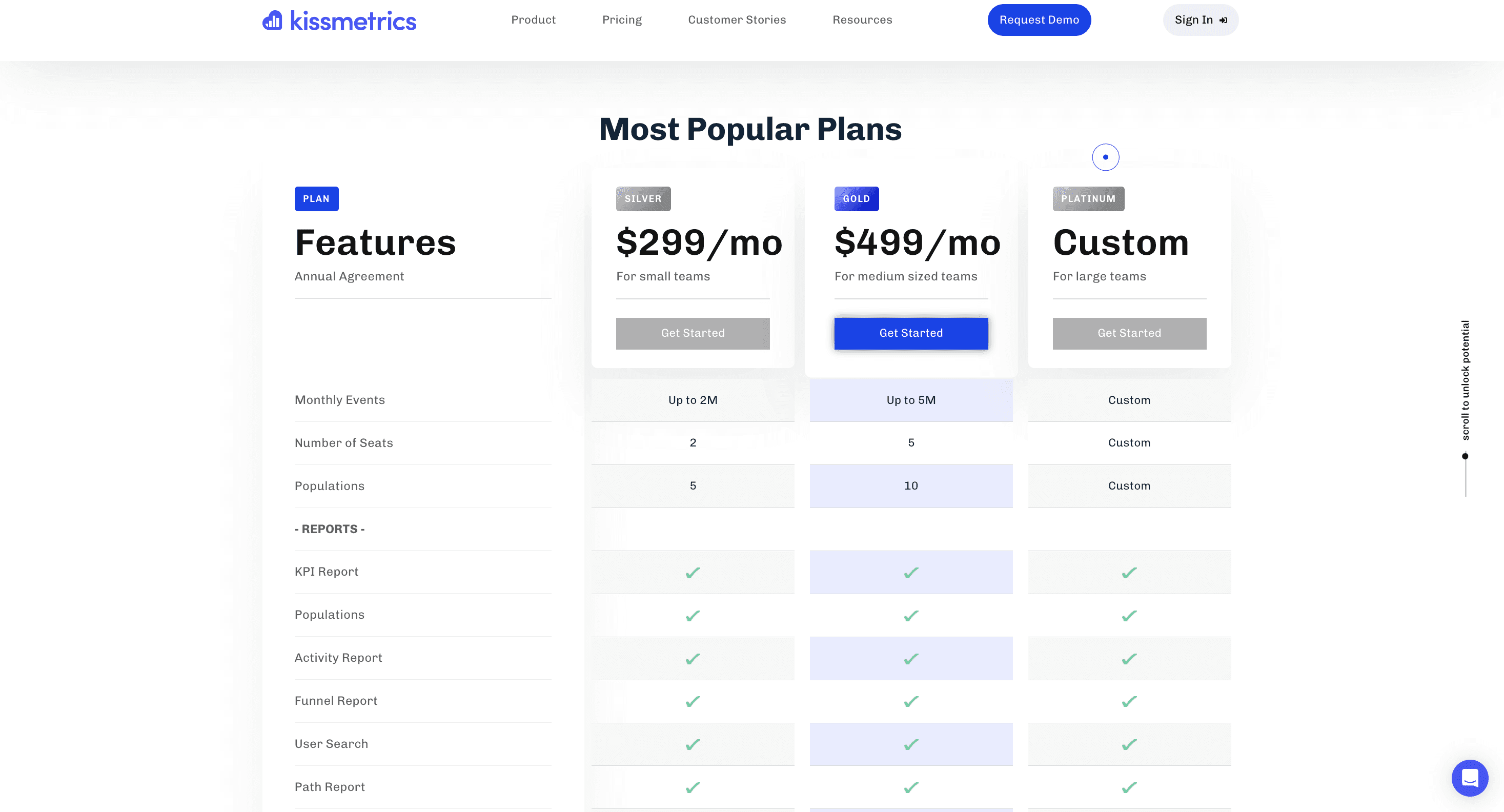Click 'For medium sized teams' text
Screen dimensions: 1504x812
906,276
